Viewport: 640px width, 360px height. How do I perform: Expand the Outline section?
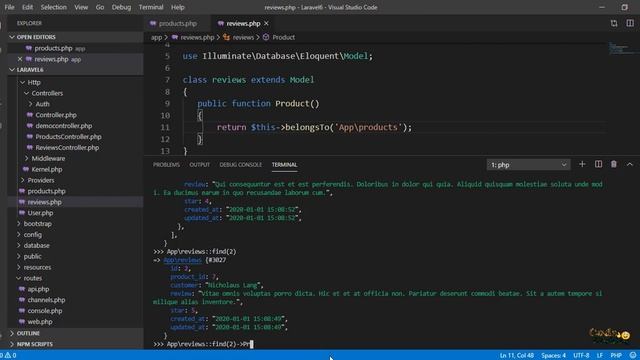28,333
